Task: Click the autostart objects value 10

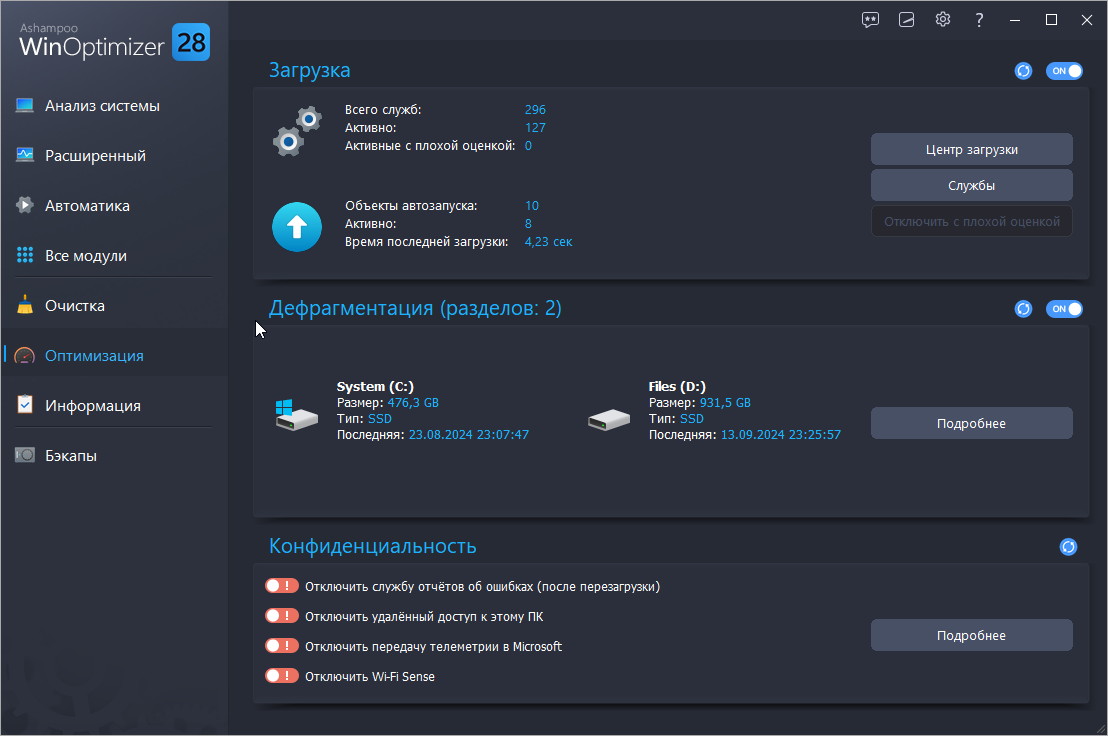Action: (531, 206)
